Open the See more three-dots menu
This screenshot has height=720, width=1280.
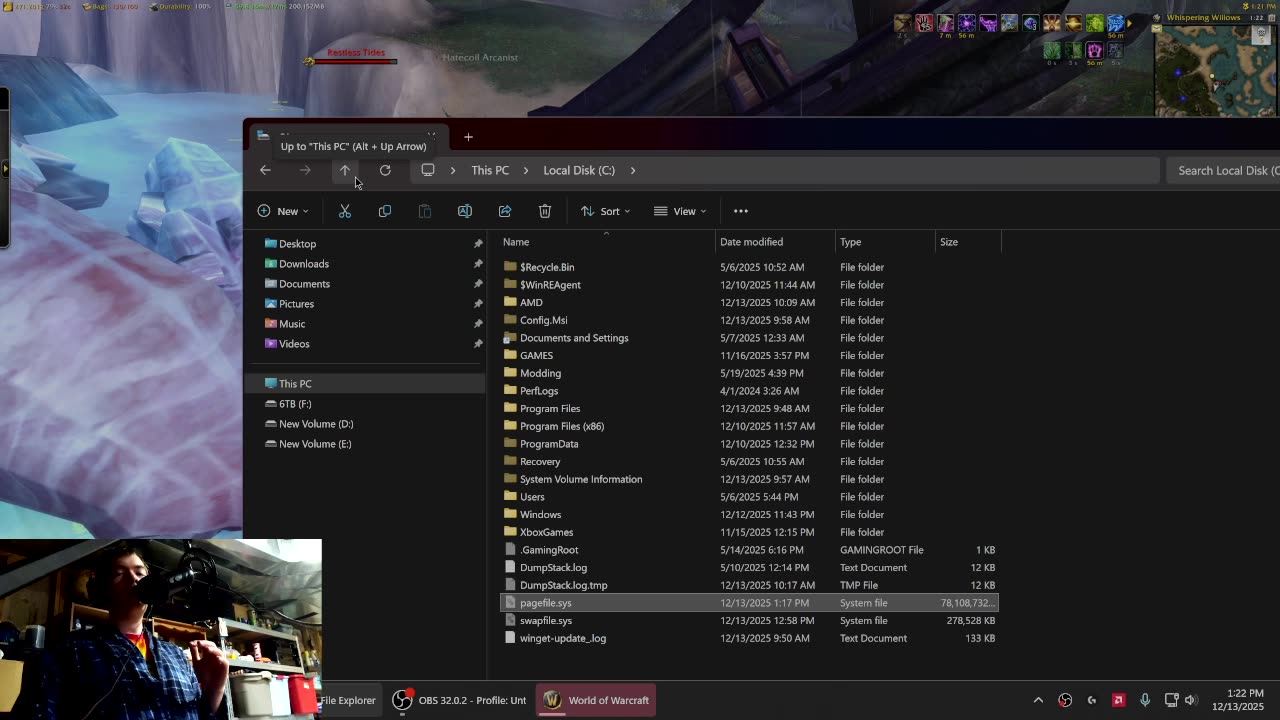741,211
